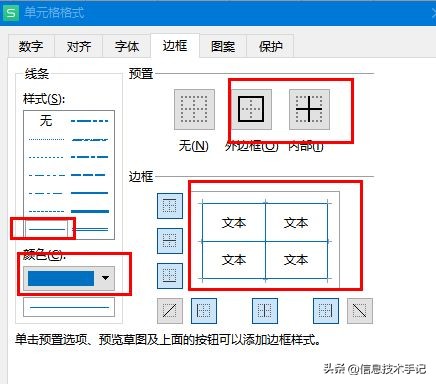Select the medium dash-dot line style

pos(90,157)
